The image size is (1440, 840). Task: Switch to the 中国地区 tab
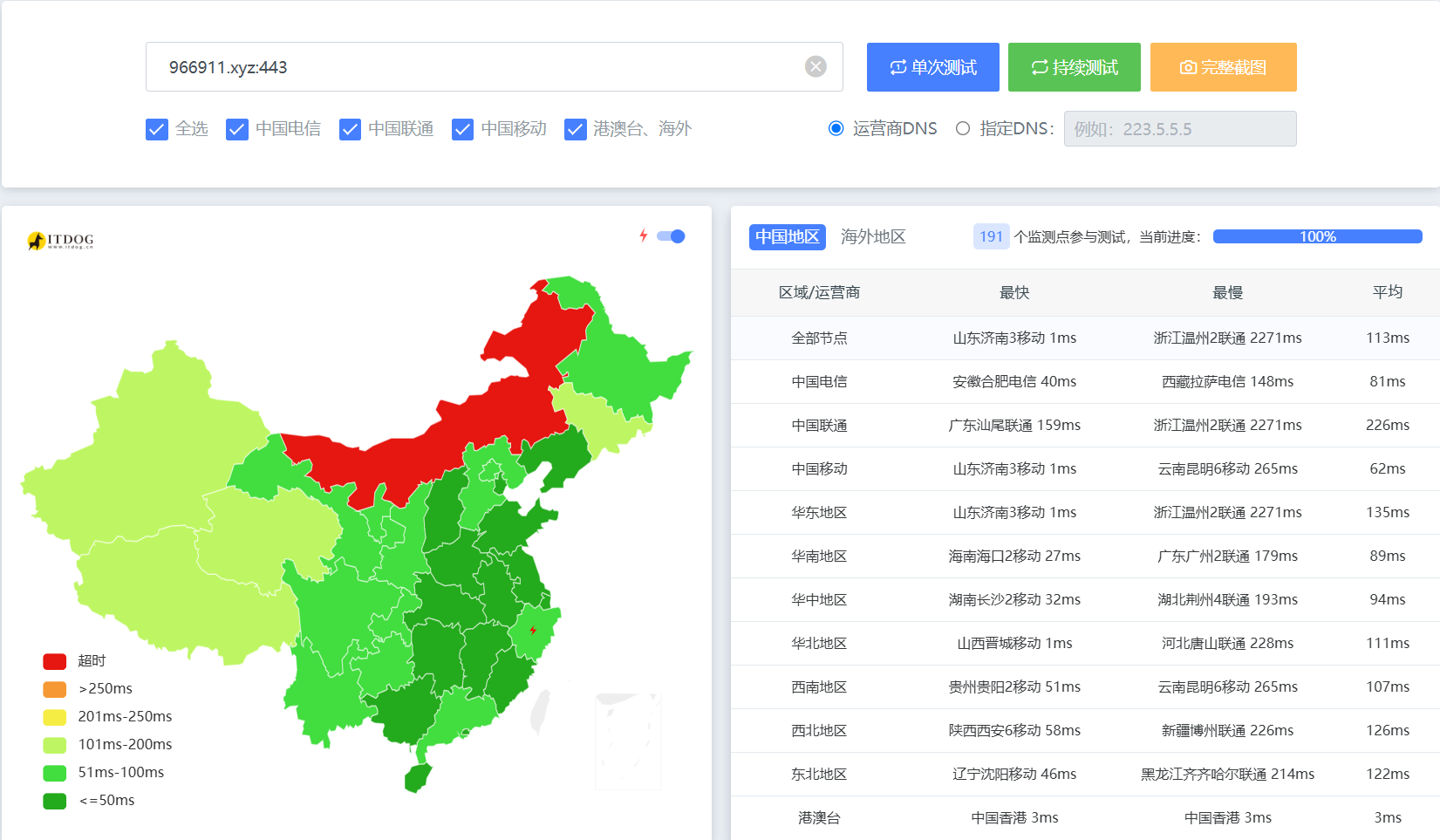pyautogui.click(x=788, y=236)
